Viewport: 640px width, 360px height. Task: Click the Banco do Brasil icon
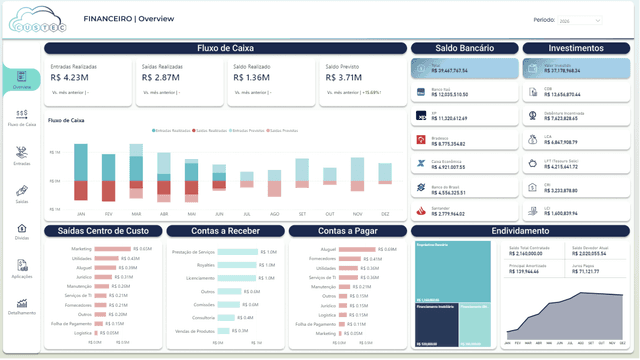click(421, 187)
